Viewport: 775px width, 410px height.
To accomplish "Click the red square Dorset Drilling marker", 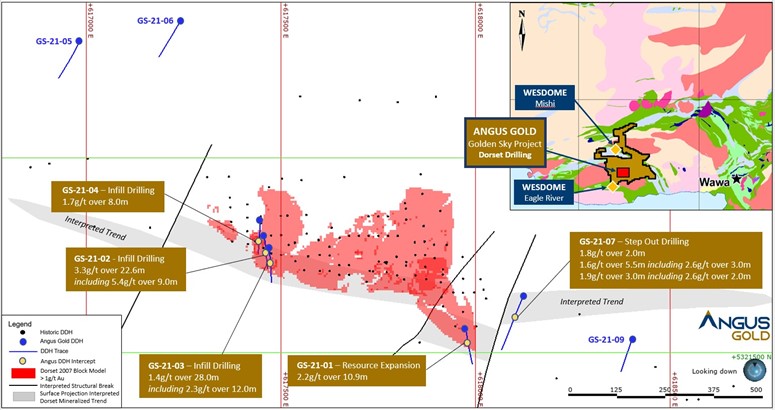I will coord(622,172).
